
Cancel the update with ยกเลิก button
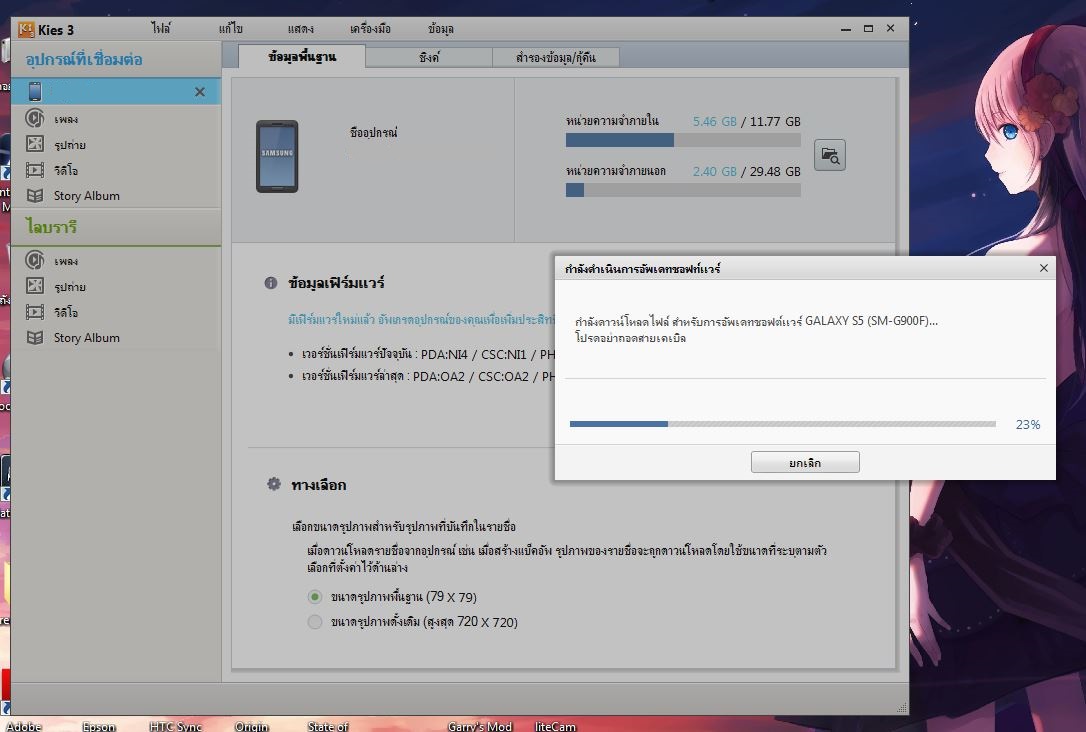point(805,462)
